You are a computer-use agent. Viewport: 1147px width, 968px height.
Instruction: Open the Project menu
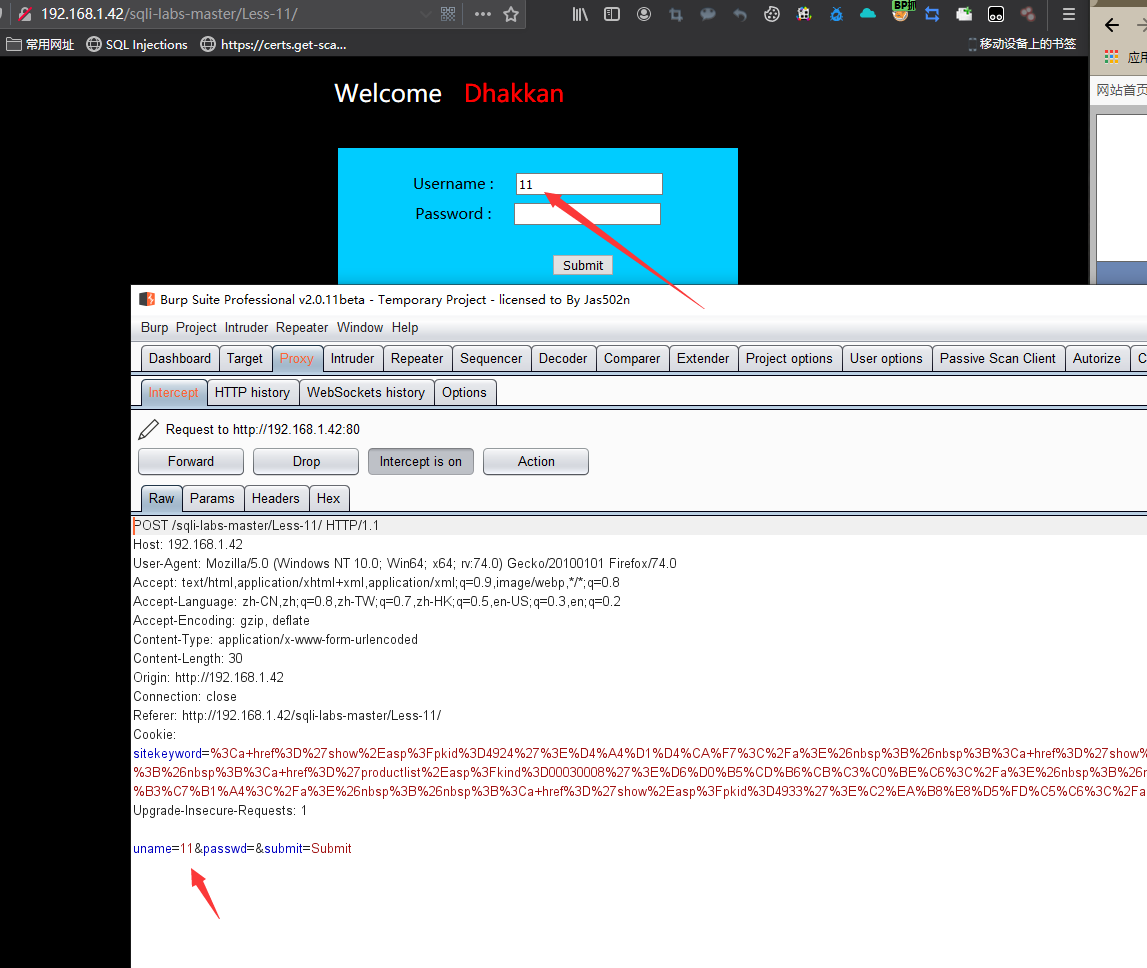196,327
